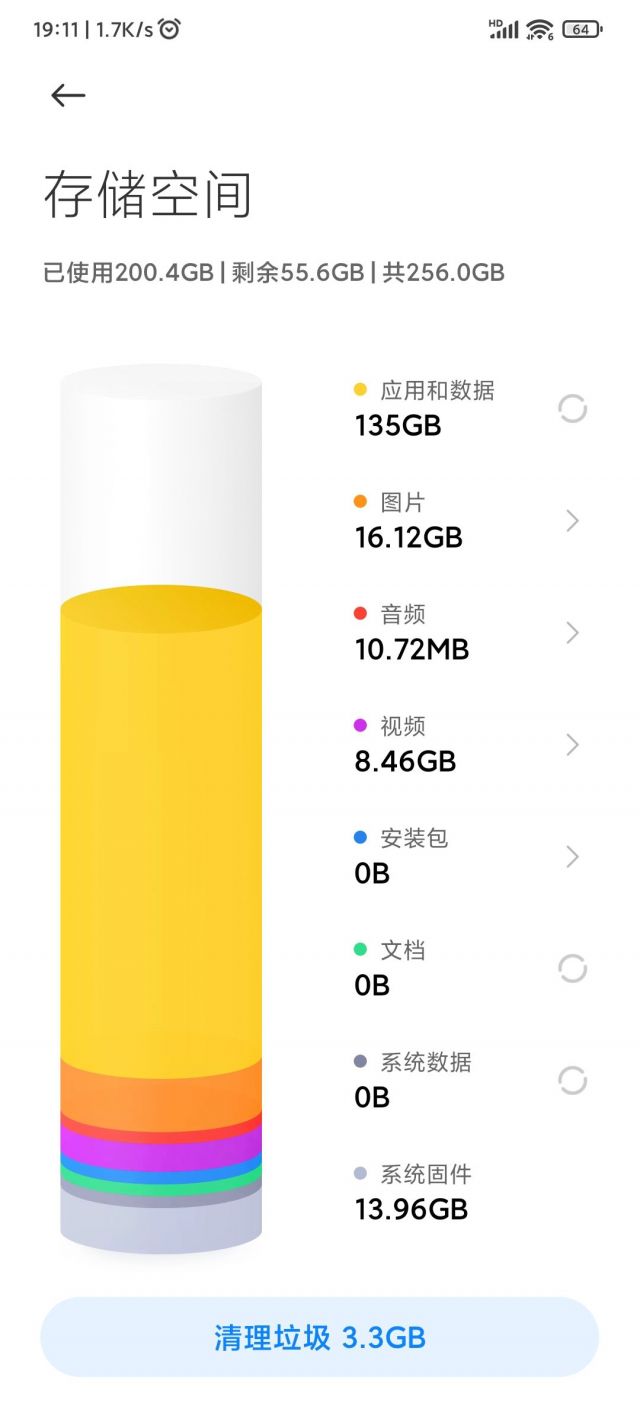Click the purple dot next to 视频
The height and width of the screenshot is (1422, 640).
pos(358,726)
